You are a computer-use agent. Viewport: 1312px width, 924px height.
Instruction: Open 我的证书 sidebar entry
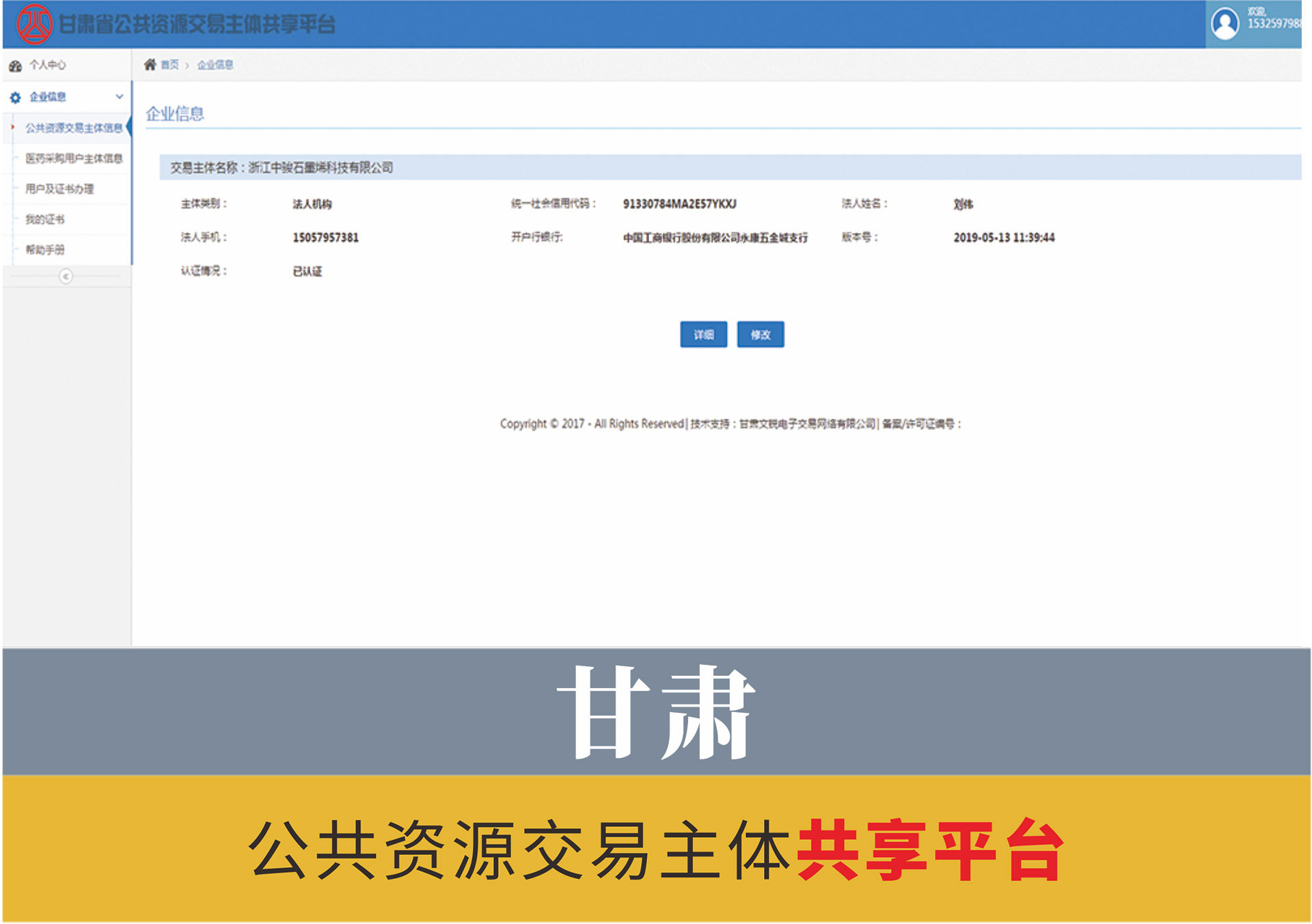coord(45,219)
